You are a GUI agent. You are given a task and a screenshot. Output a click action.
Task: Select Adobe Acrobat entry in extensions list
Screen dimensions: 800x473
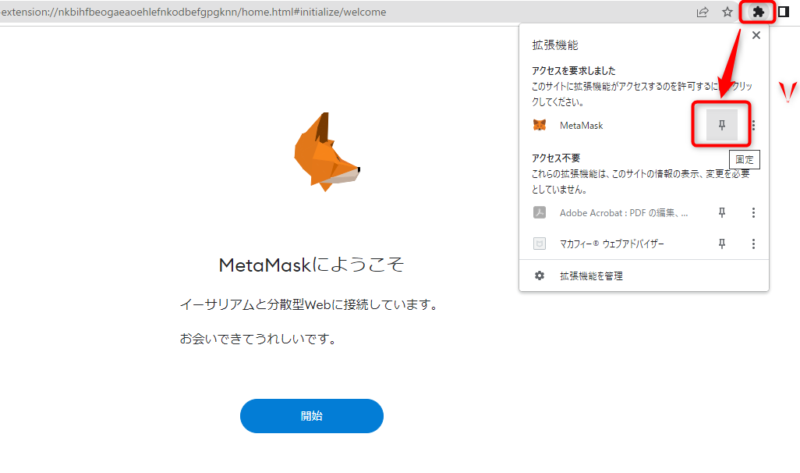coord(623,213)
